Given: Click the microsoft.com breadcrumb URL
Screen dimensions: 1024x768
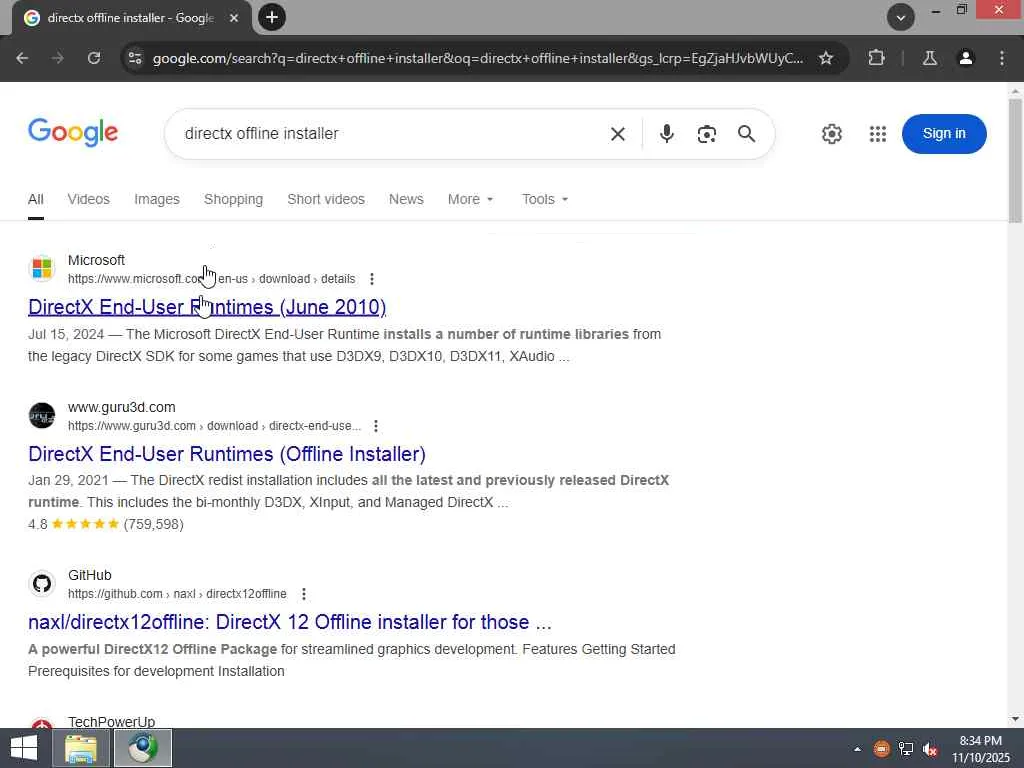Looking at the screenshot, I should tap(212, 279).
